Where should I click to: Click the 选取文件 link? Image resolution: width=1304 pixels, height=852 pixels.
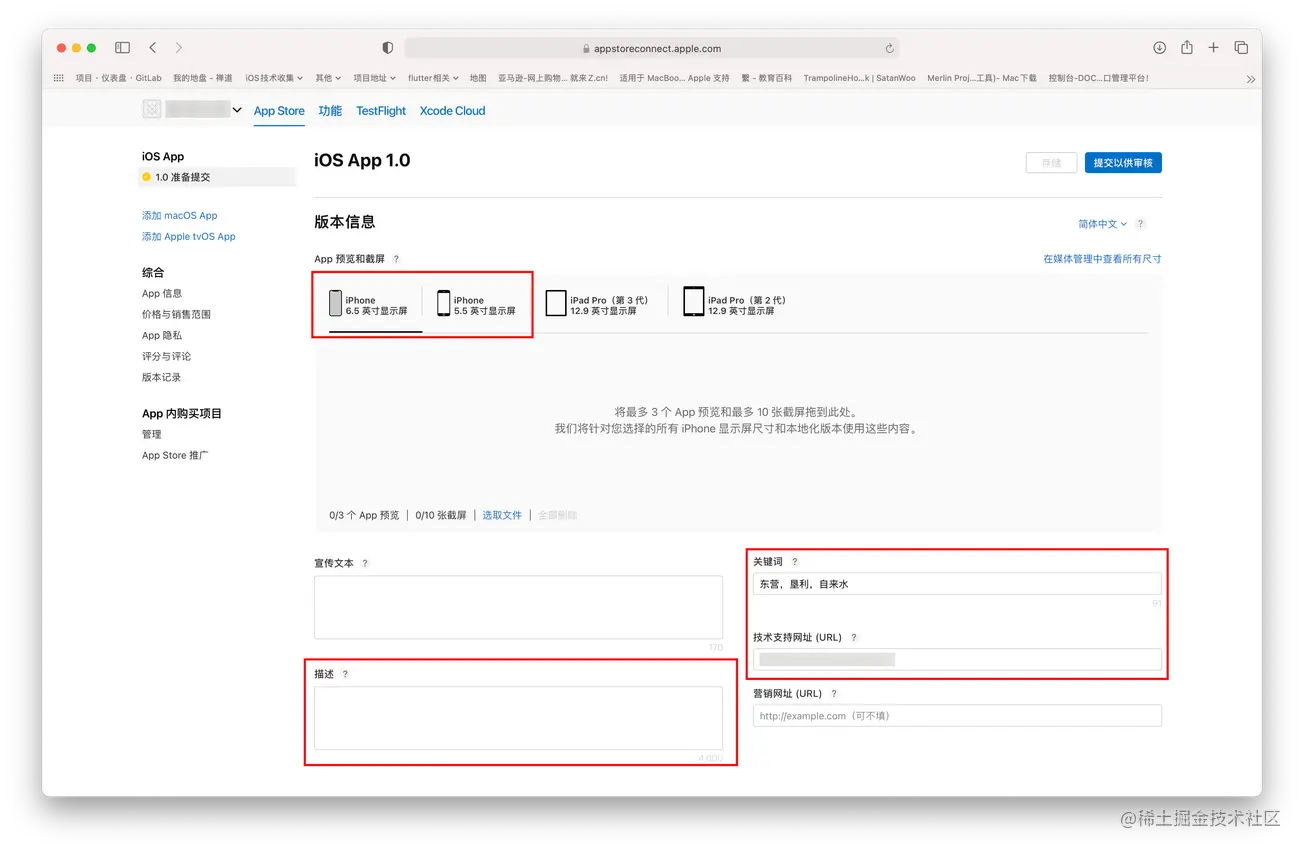point(502,515)
